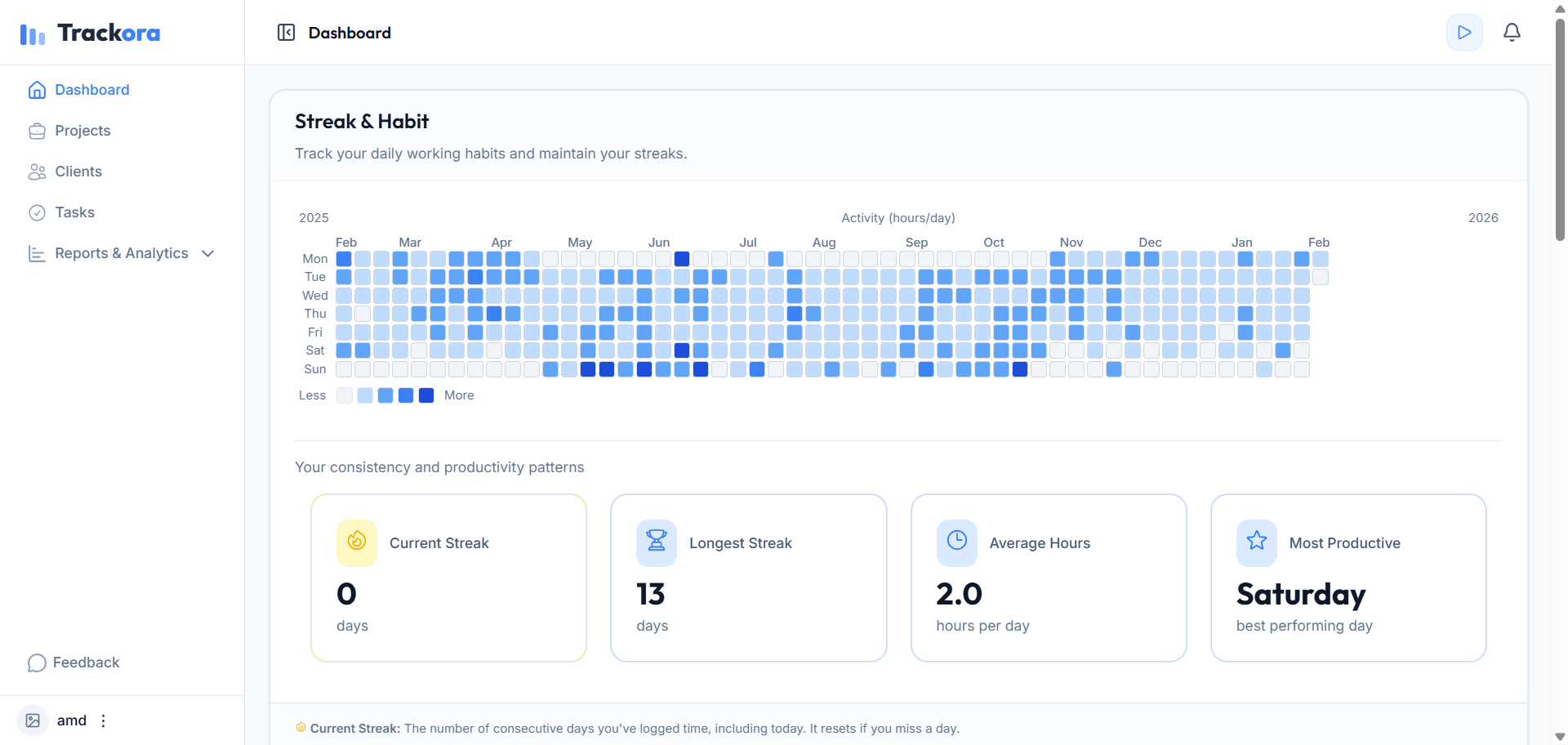The height and width of the screenshot is (745, 1568).
Task: Click the amd profile avatar
Action: point(33,720)
